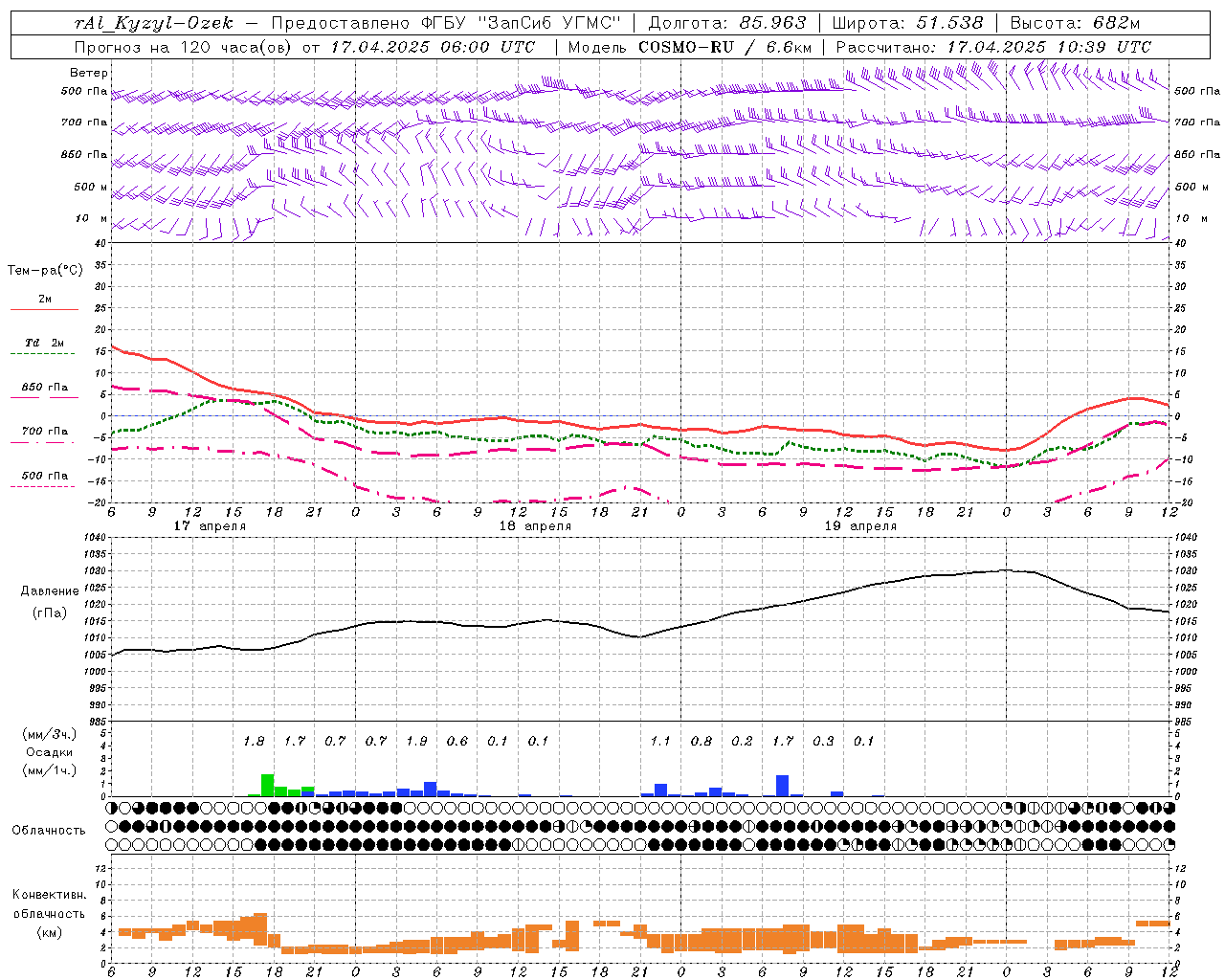This screenshot has width=1225, height=980.
Task: Click the grid resolution text 6.6км
Action: [789, 47]
